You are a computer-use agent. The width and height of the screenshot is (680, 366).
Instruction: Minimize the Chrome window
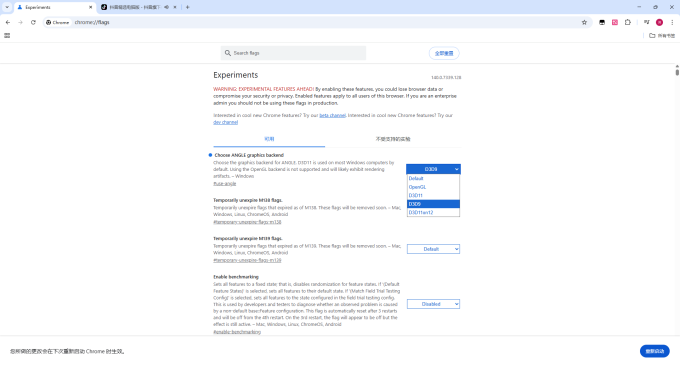(x=639, y=7)
